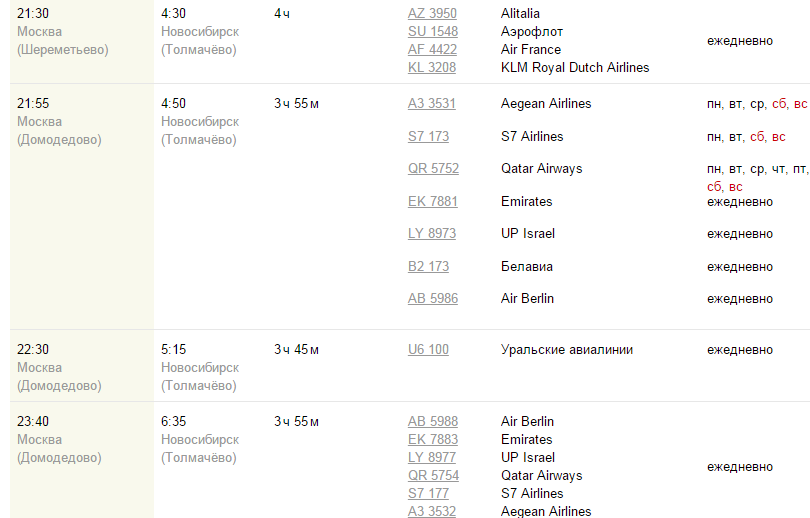
Task: Open flight link AB 5988
Action: pyautogui.click(x=432, y=422)
